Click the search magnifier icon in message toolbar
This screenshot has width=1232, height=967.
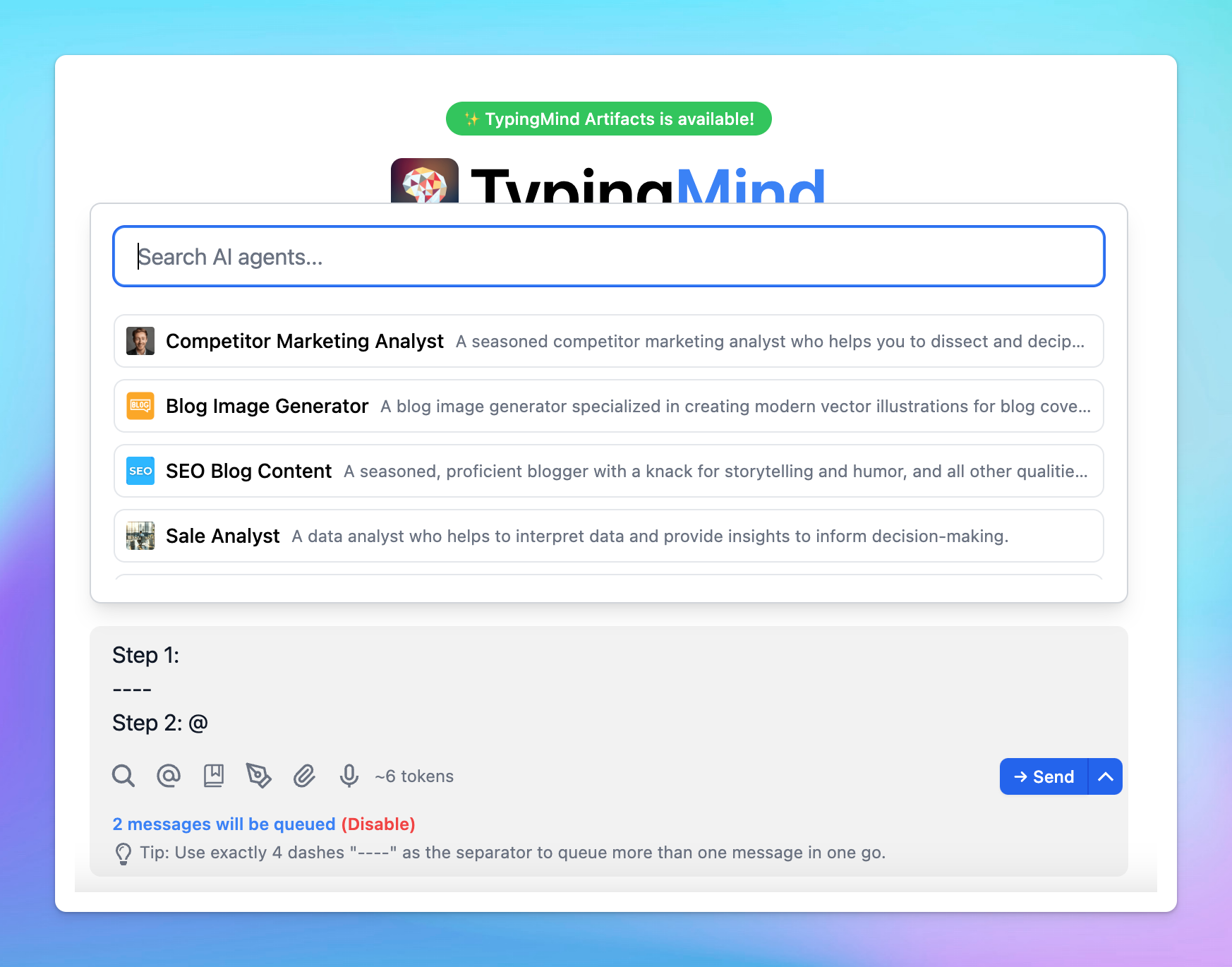(x=123, y=776)
